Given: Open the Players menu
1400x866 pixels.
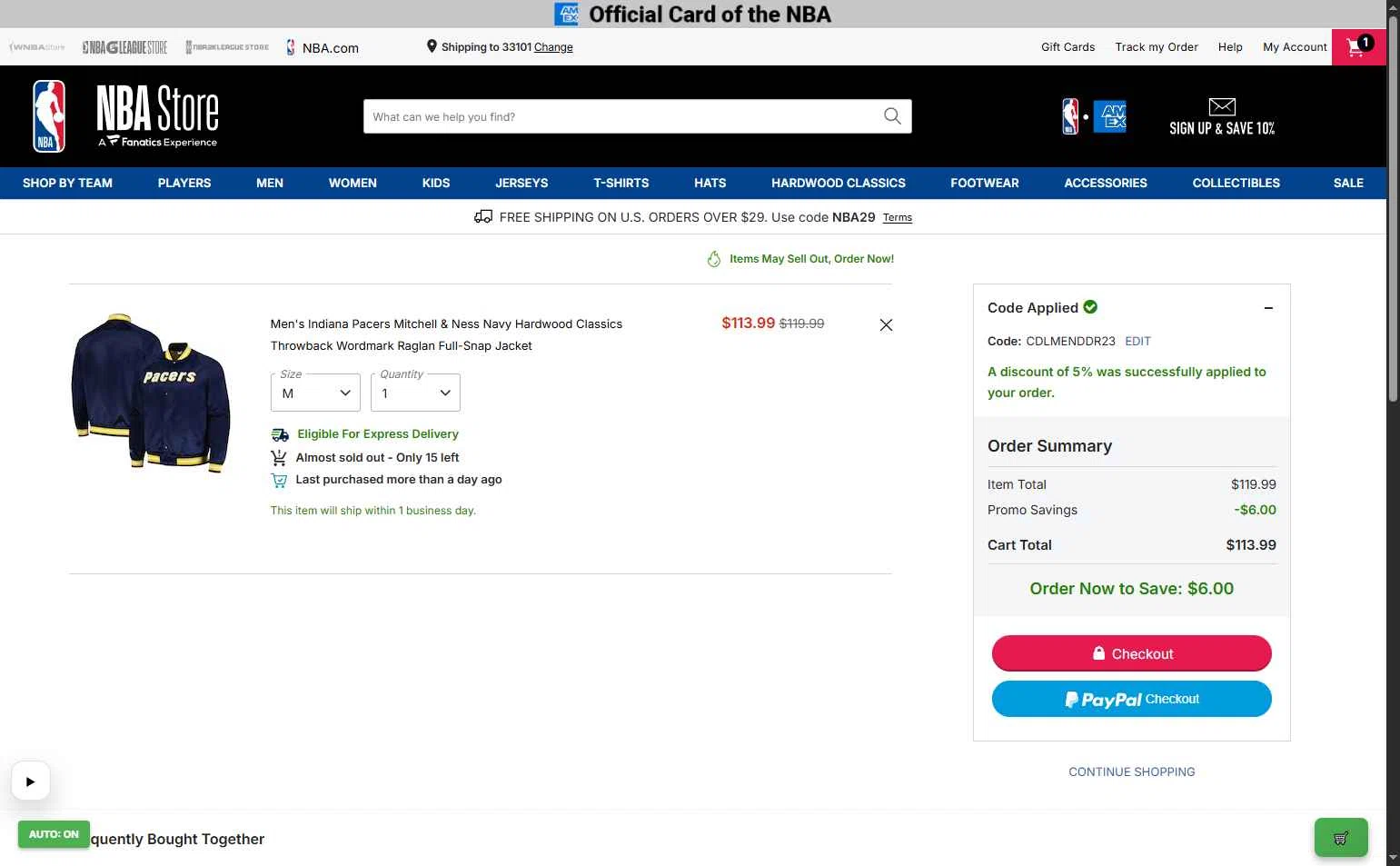Looking at the screenshot, I should tap(184, 183).
